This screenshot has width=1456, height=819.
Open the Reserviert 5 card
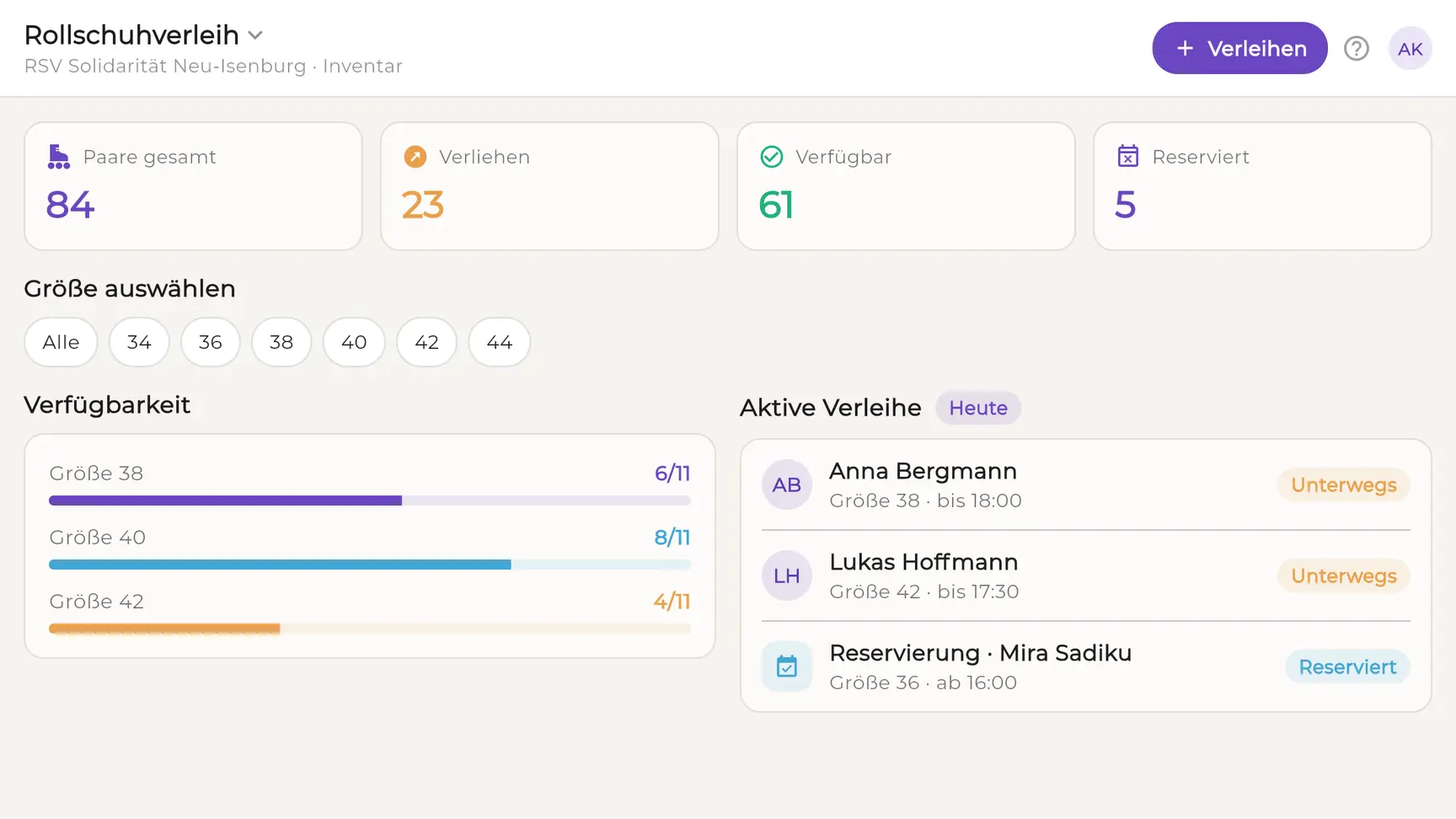point(1262,186)
